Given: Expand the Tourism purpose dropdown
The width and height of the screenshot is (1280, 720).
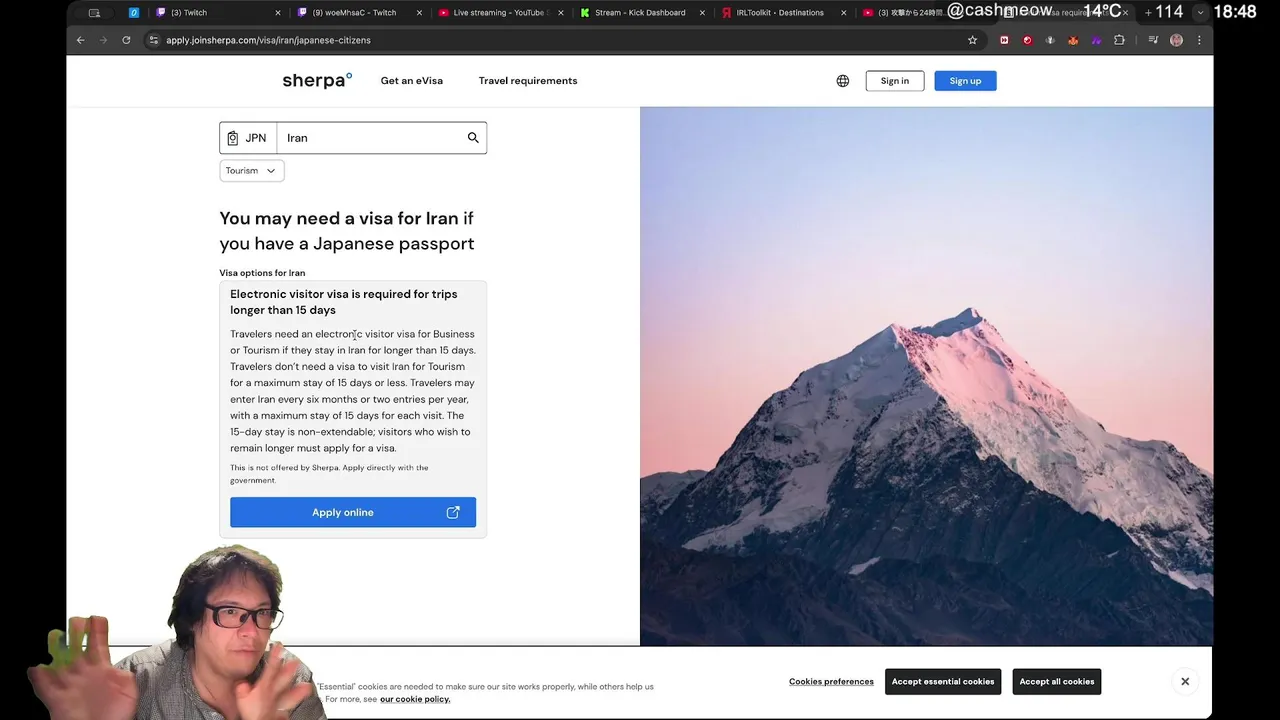Looking at the screenshot, I should [x=252, y=171].
